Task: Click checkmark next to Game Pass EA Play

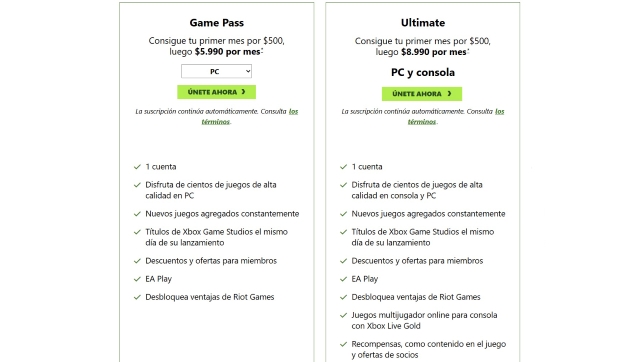Action: tap(137, 279)
